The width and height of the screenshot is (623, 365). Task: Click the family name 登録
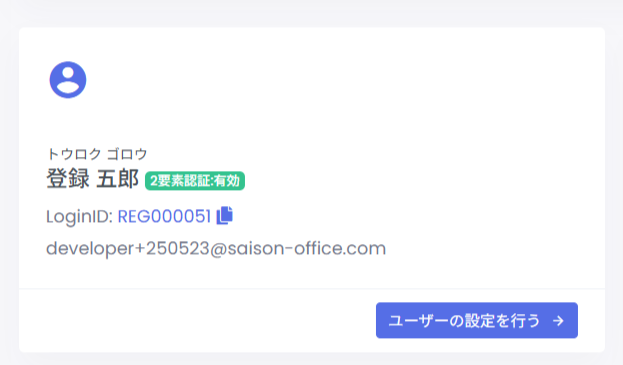68,179
